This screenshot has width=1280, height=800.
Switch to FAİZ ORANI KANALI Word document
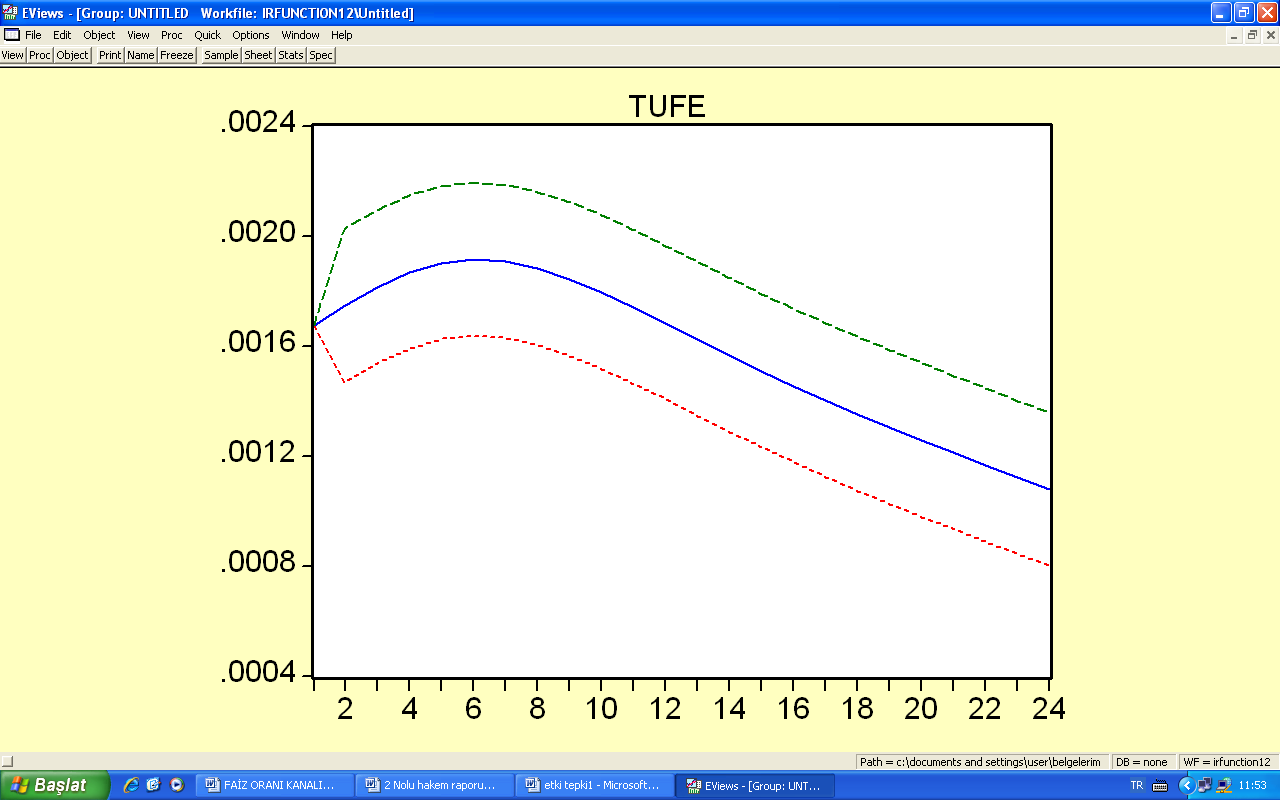274,785
